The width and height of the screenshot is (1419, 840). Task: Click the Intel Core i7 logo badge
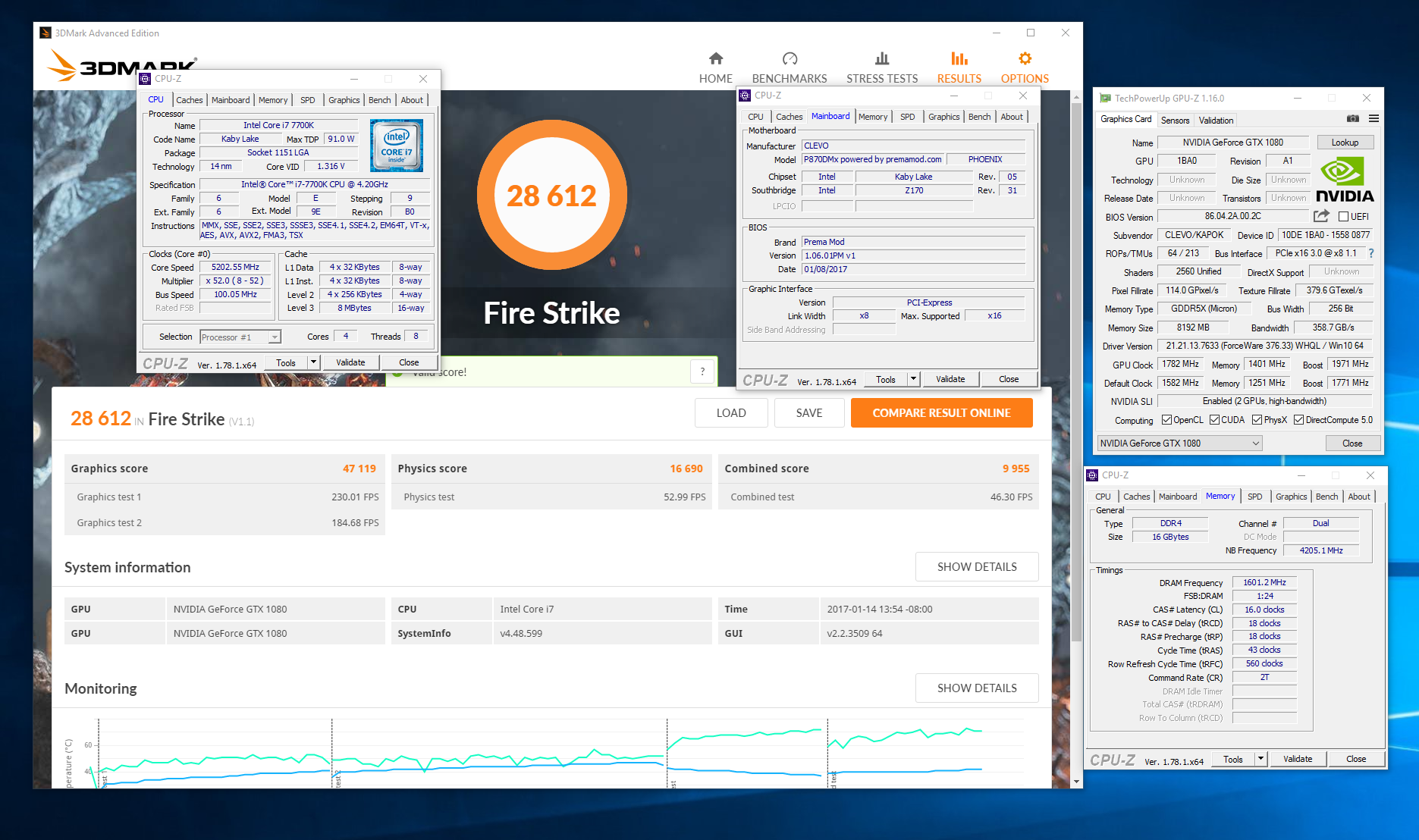(397, 146)
